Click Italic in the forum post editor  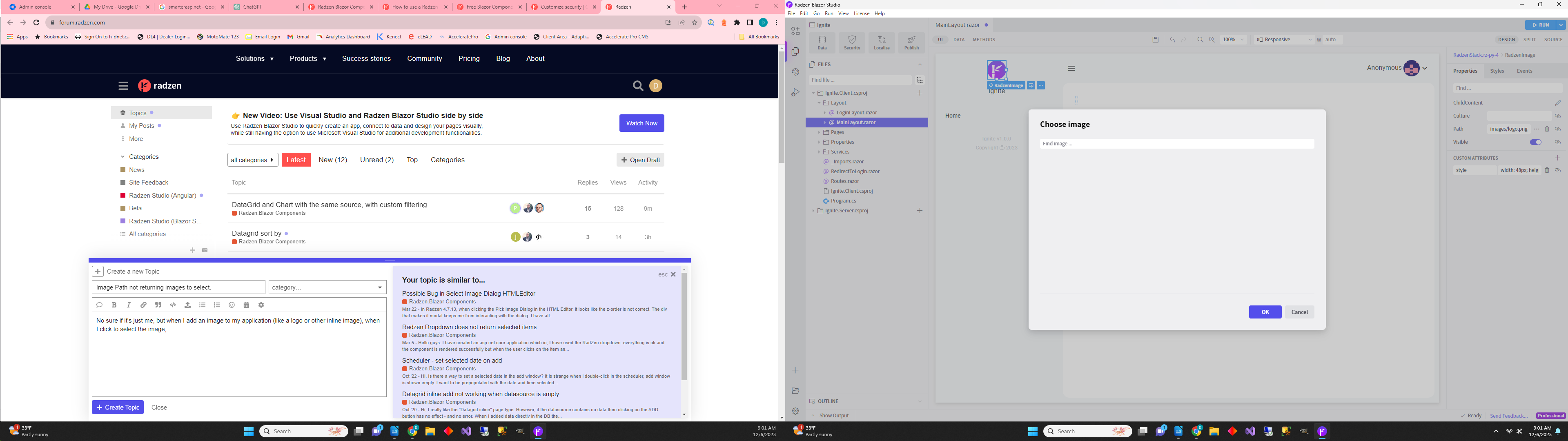click(x=129, y=305)
